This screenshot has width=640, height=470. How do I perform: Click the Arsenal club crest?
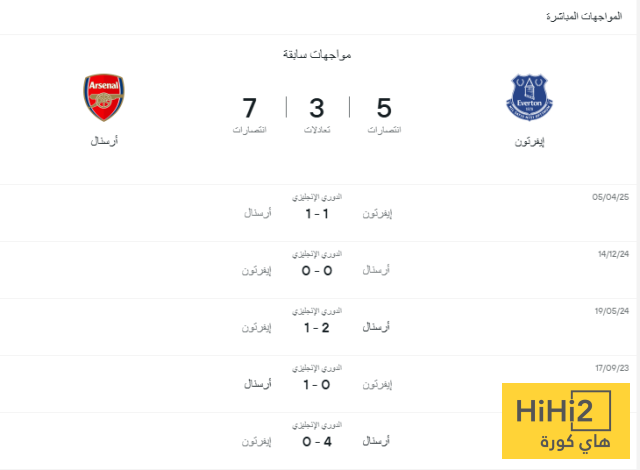click(103, 97)
